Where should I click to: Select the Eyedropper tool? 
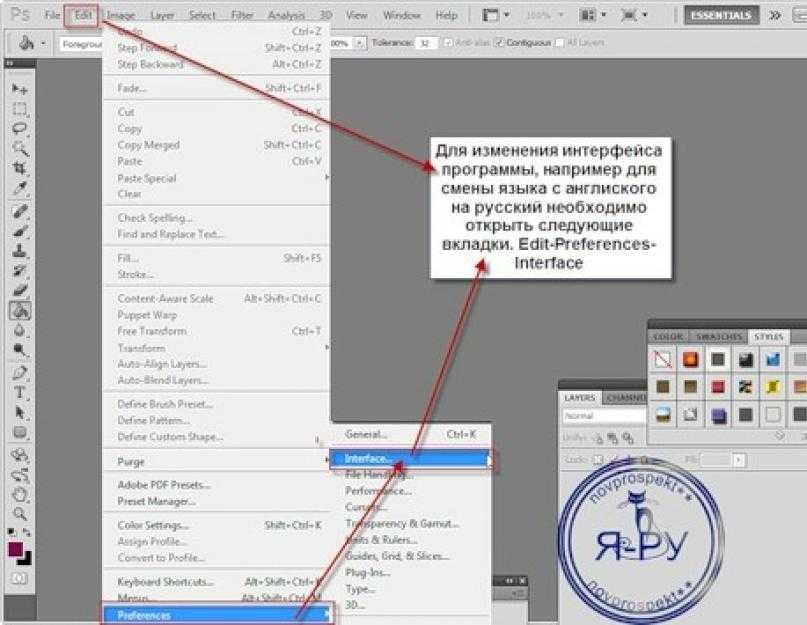pos(20,188)
